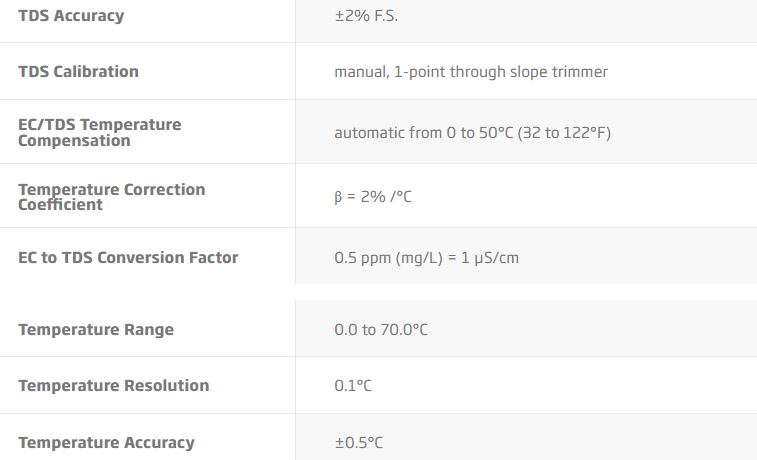Click the (32 to 122°F) Fahrenheit text
757x460 pixels.
point(564,133)
